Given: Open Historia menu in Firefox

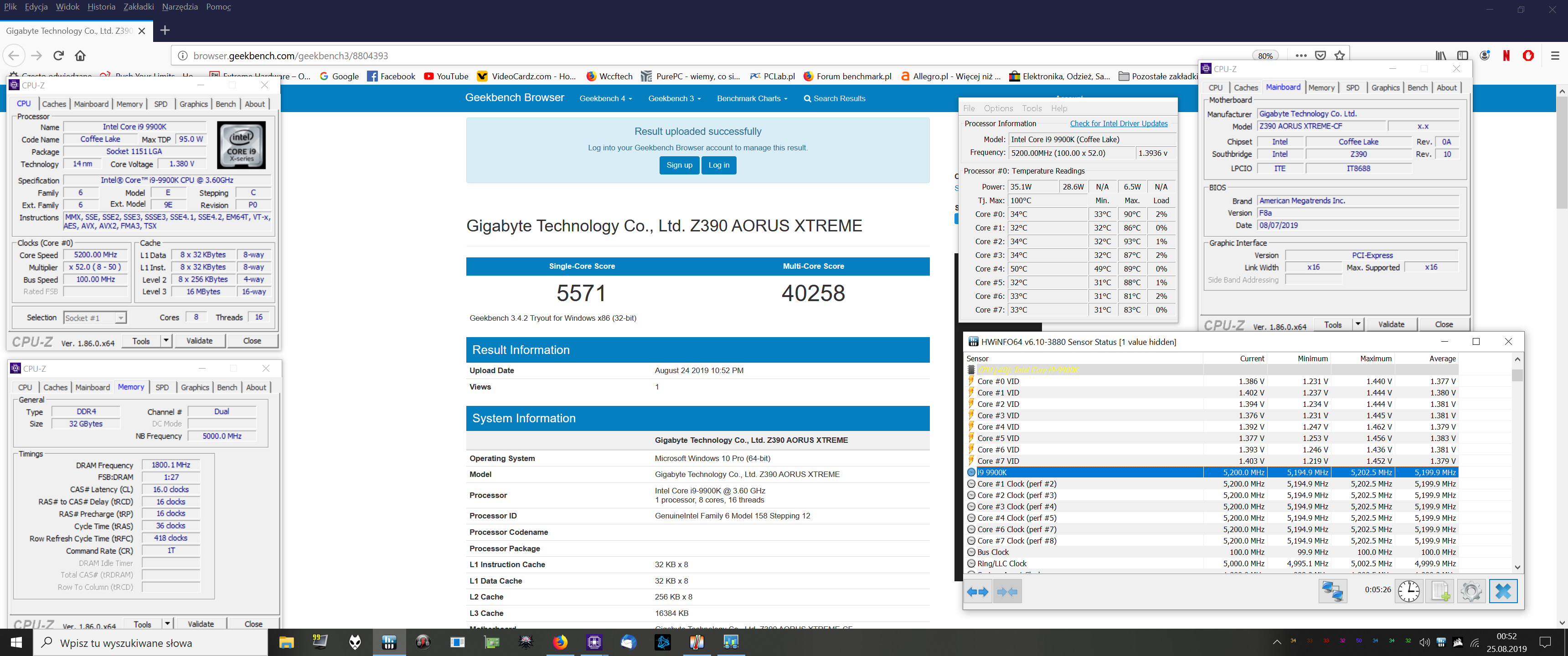Looking at the screenshot, I should (102, 7).
